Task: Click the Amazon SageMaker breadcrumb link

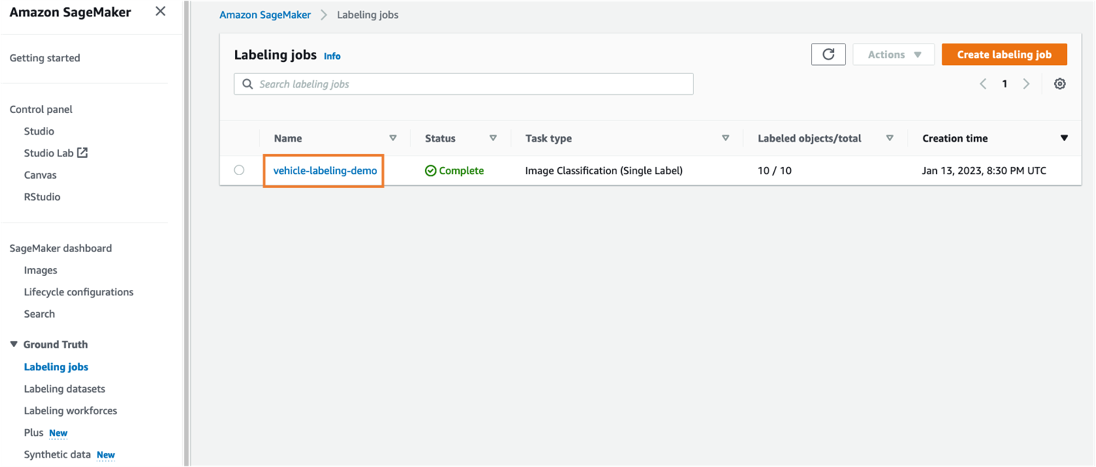Action: tap(265, 15)
